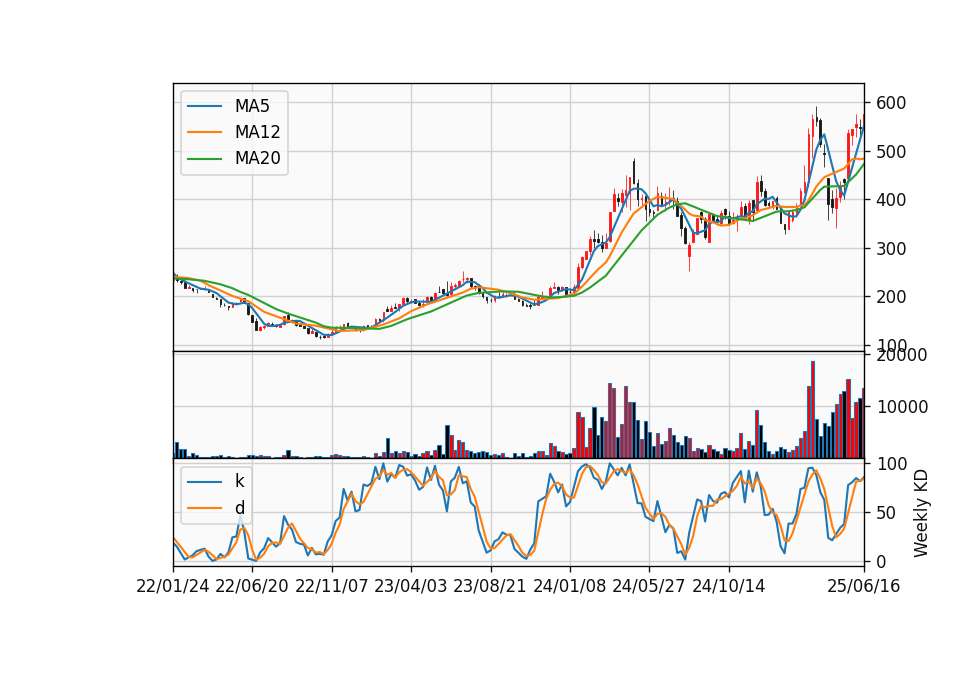Click the tallest volume bar near 20000
The width and height of the screenshot is (960, 690).
click(813, 410)
